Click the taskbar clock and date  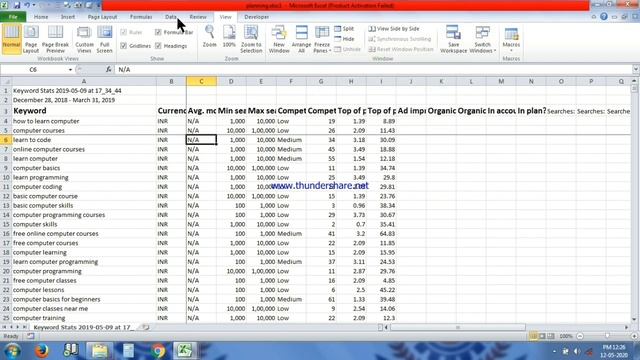click(x=613, y=351)
